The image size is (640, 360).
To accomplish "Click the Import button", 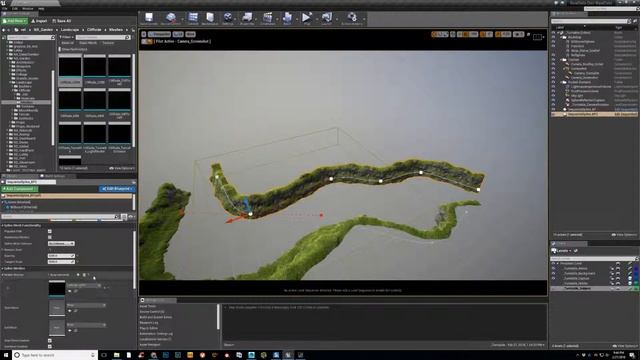I will [x=40, y=21].
